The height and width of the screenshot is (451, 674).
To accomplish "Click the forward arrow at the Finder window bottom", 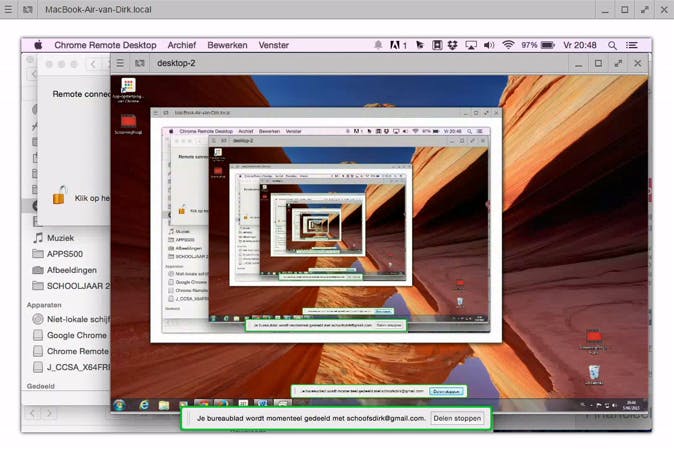I will (x=49, y=413).
